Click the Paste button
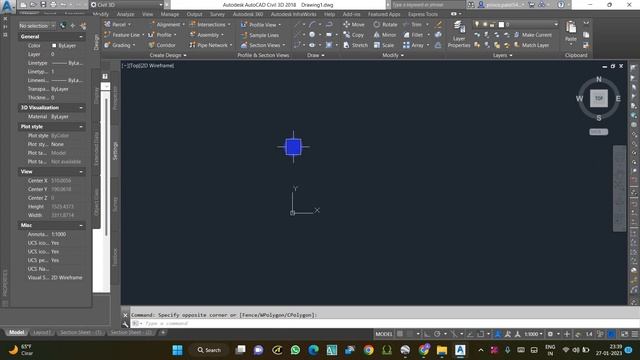 [x=571, y=32]
